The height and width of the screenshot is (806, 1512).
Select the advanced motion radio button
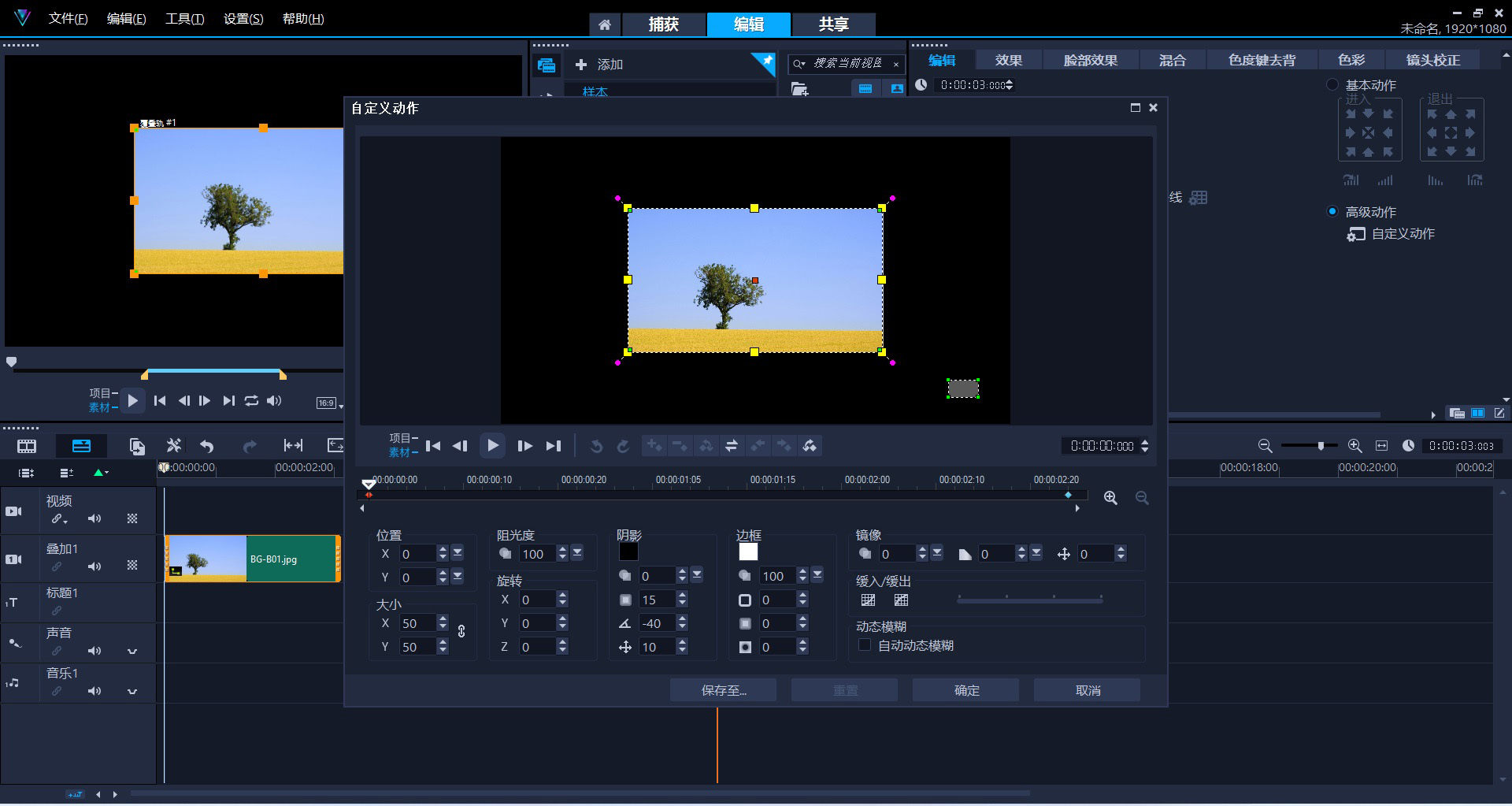tap(1332, 211)
